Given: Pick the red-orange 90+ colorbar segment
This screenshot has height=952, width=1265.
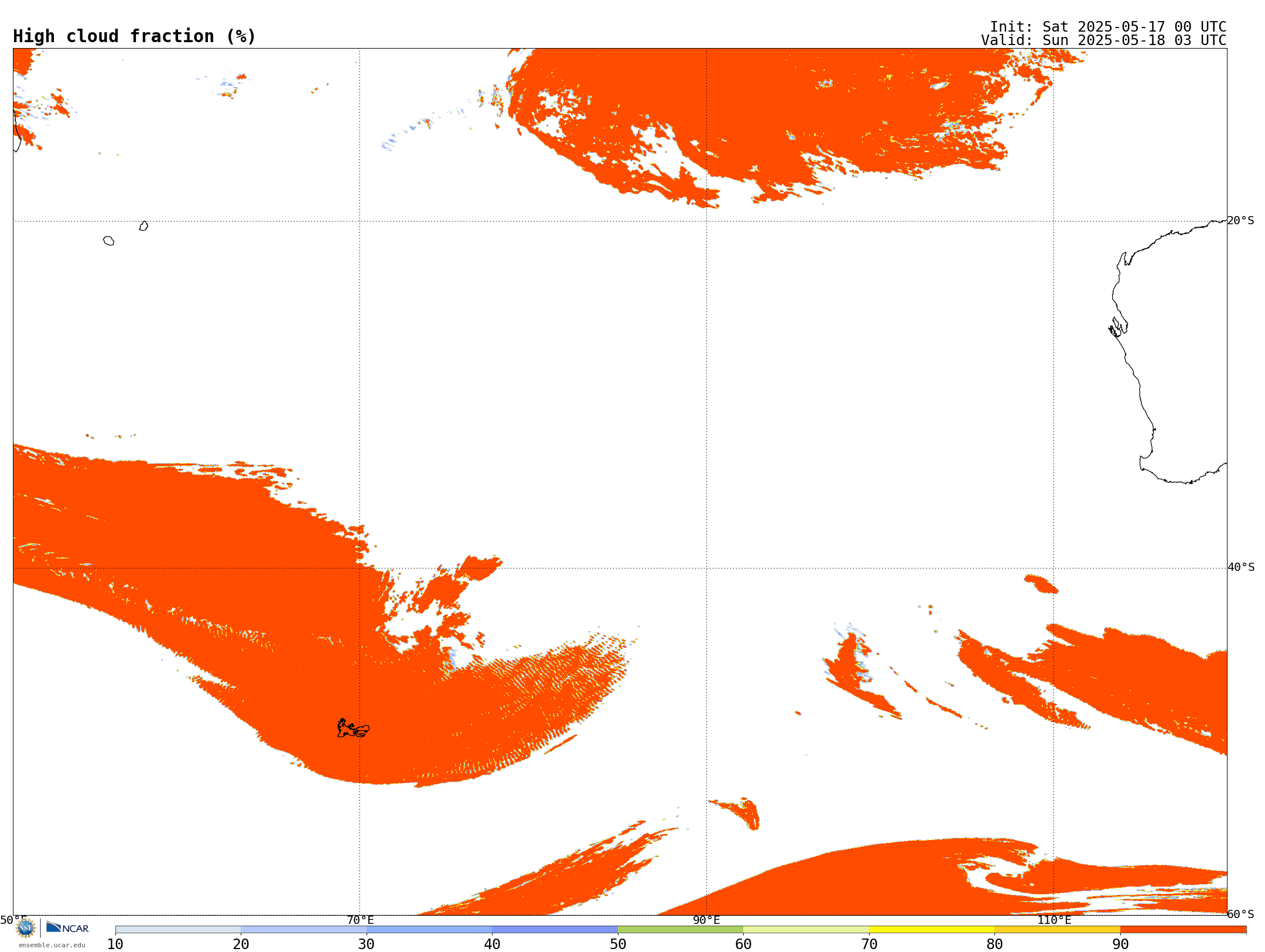Looking at the screenshot, I should coord(1183,930).
